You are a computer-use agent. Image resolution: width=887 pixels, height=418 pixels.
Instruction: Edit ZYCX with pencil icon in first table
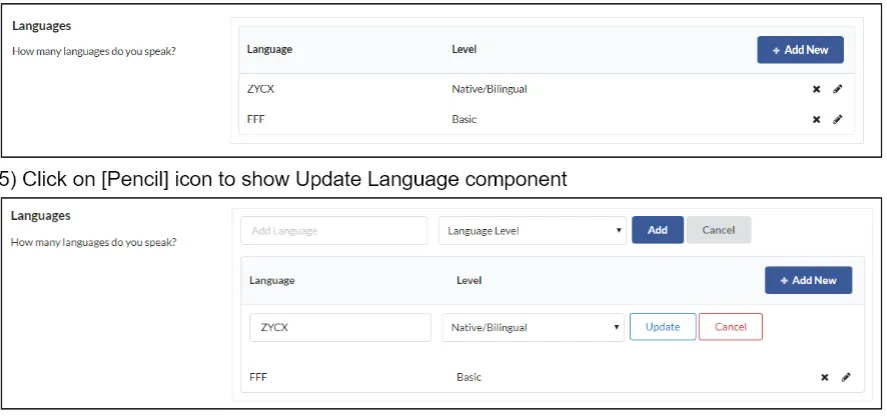click(837, 89)
